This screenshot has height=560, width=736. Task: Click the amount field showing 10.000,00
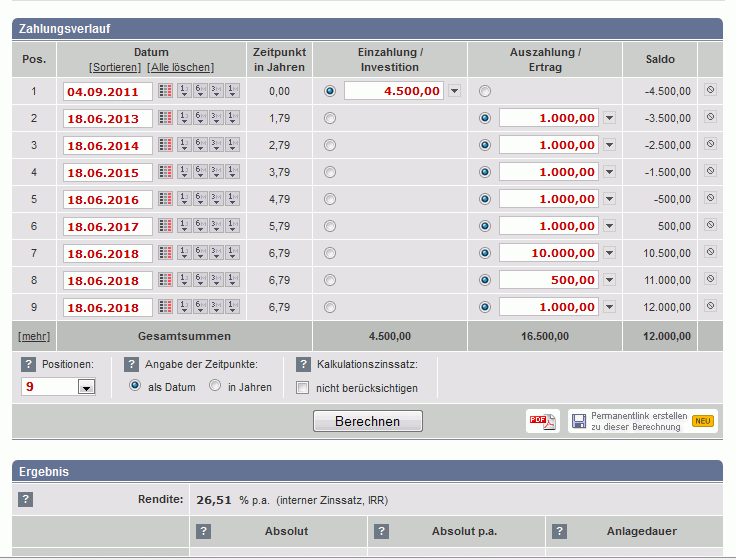(x=549, y=253)
